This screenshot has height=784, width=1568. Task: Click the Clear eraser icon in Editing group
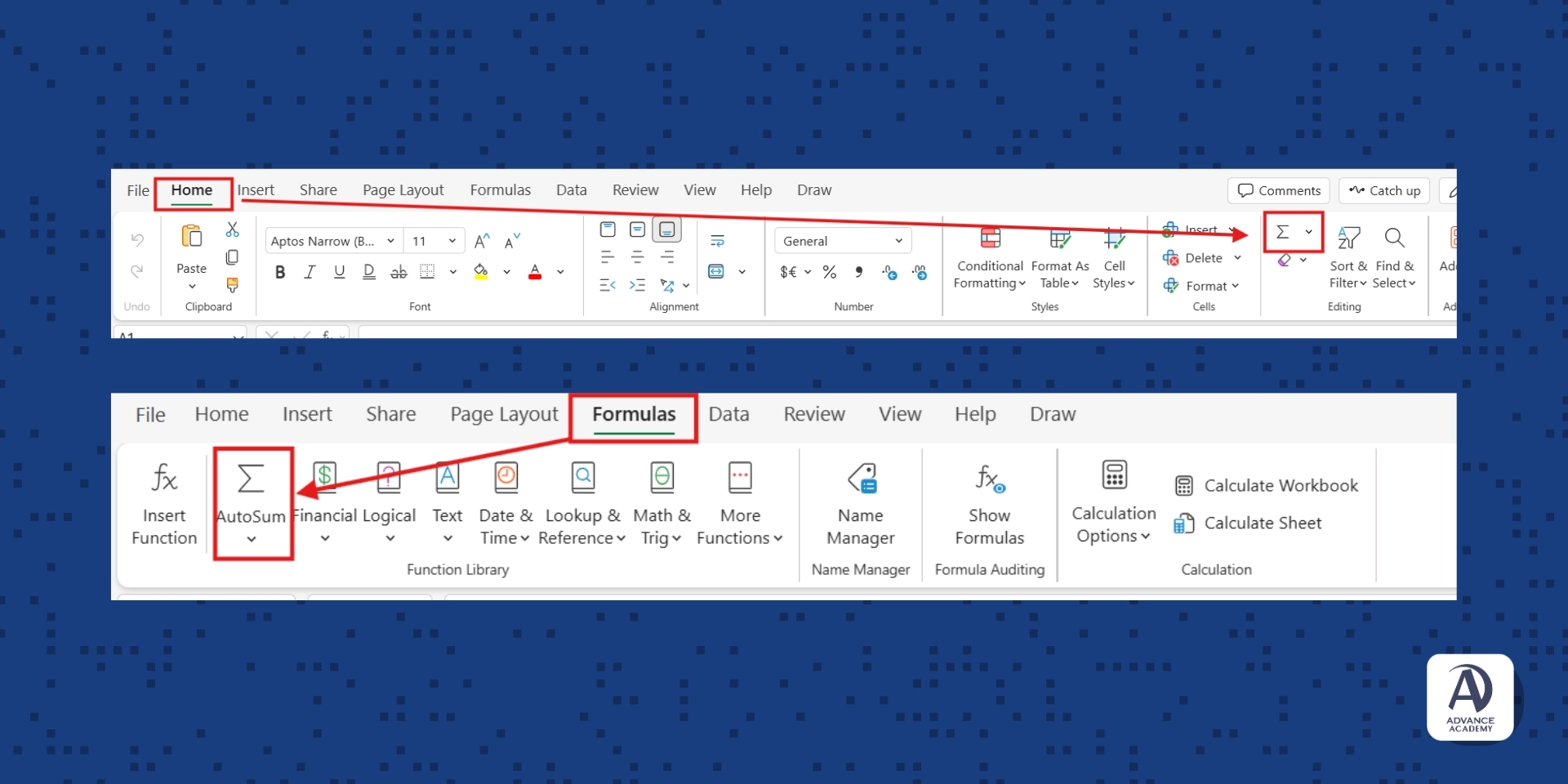click(x=1285, y=260)
